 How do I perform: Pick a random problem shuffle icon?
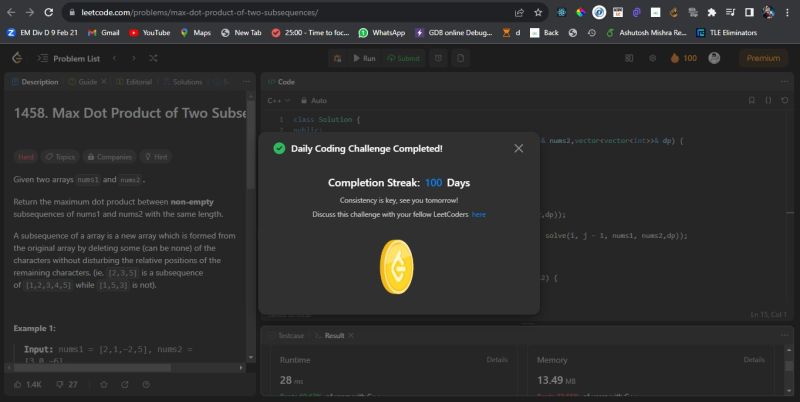tap(153, 58)
